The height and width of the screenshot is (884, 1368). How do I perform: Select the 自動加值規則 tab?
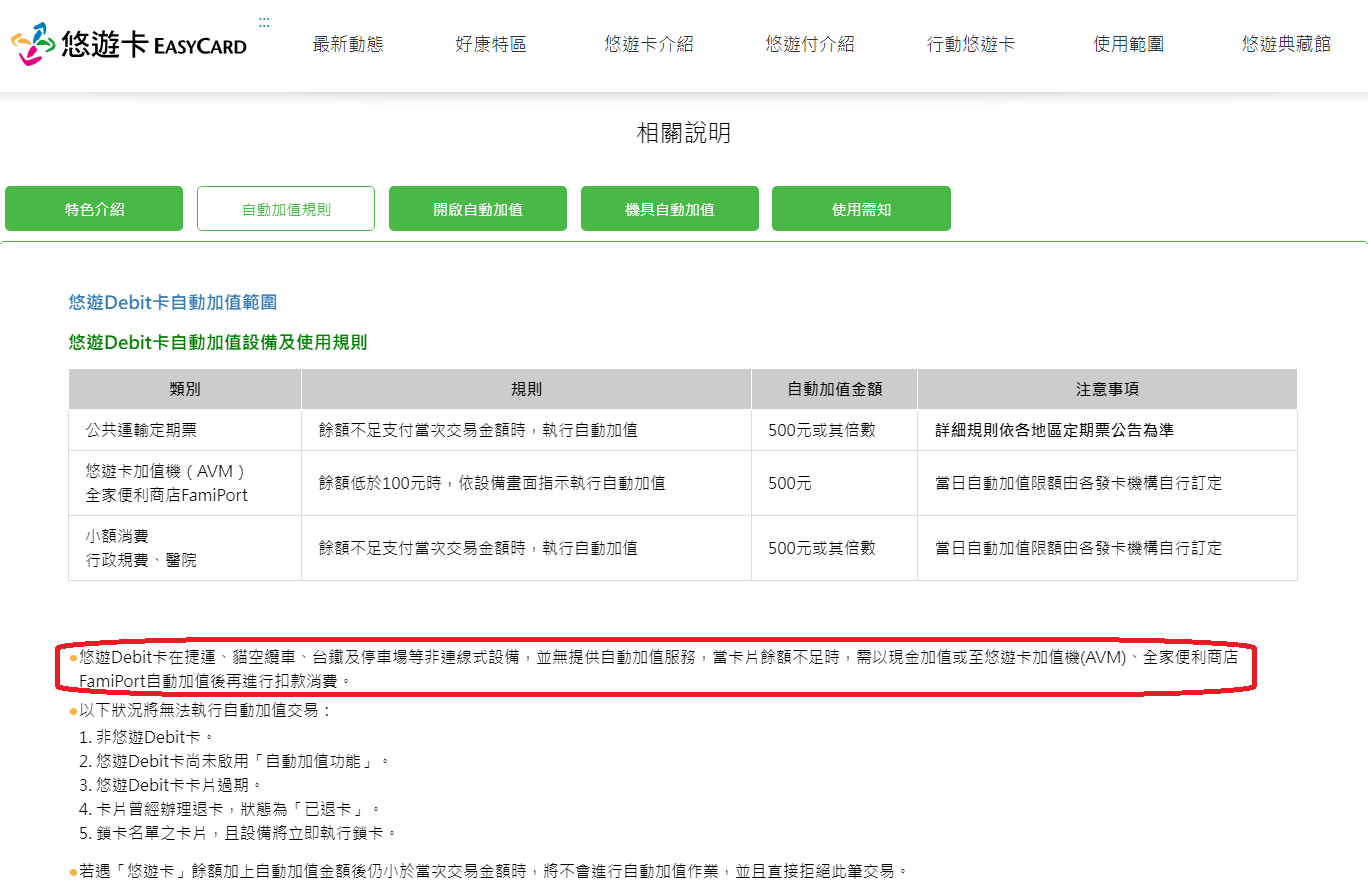pyautogui.click(x=286, y=209)
